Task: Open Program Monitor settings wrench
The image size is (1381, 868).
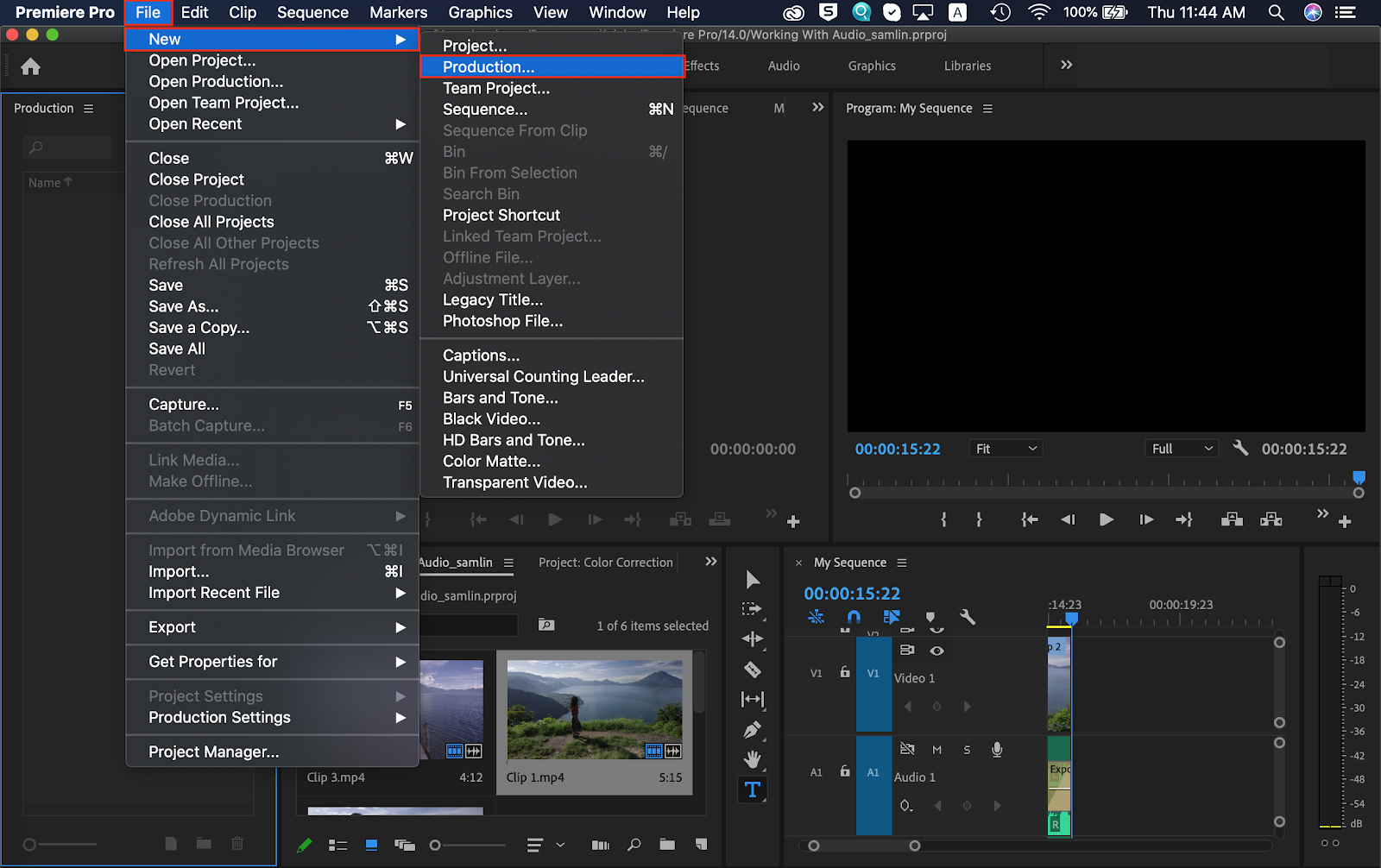Action: (x=1240, y=448)
